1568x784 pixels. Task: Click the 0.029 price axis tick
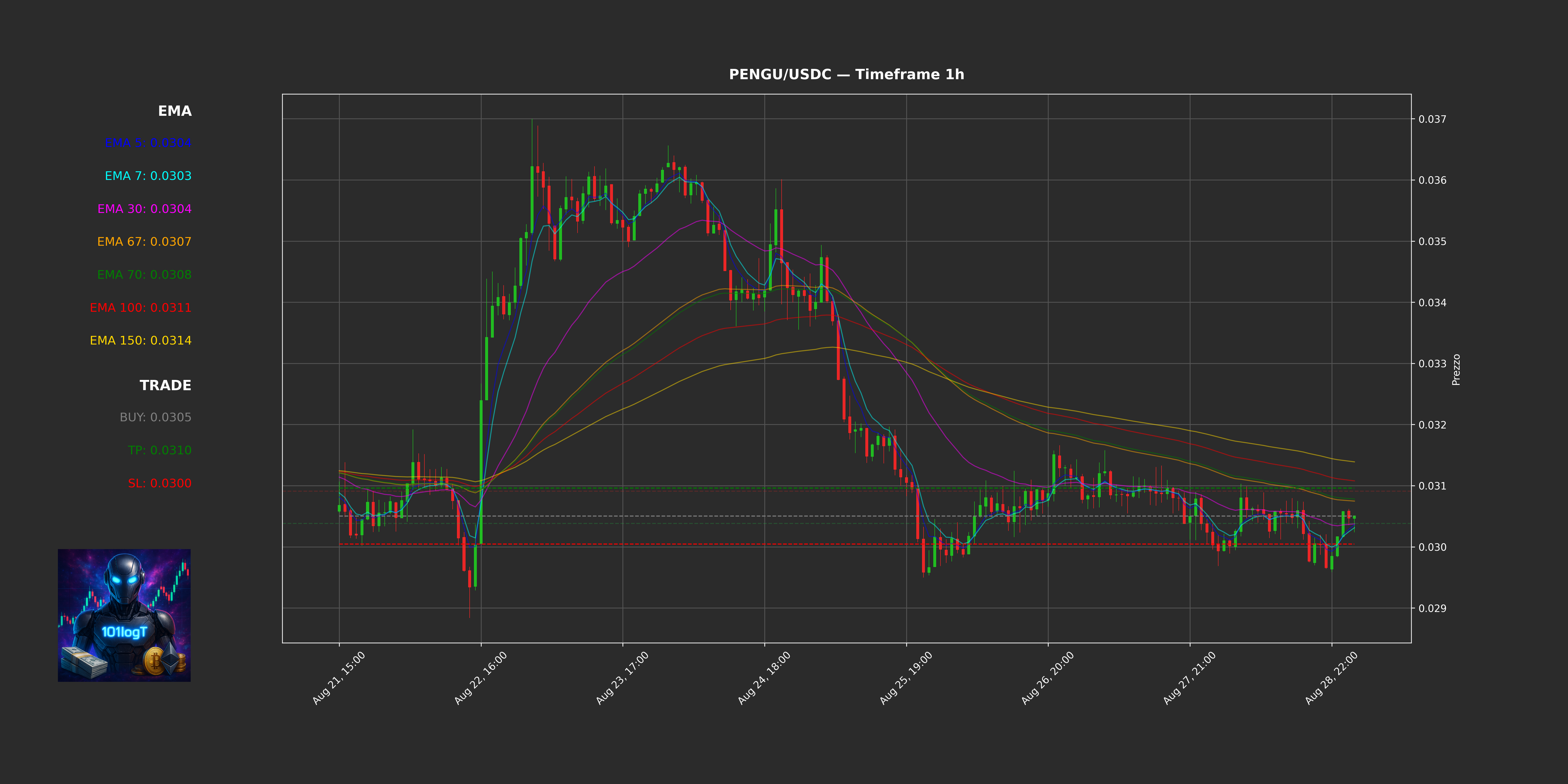(1432, 609)
